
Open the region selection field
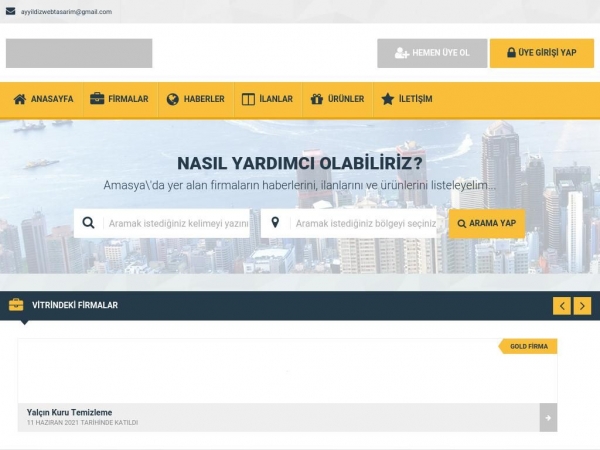[x=349, y=223]
